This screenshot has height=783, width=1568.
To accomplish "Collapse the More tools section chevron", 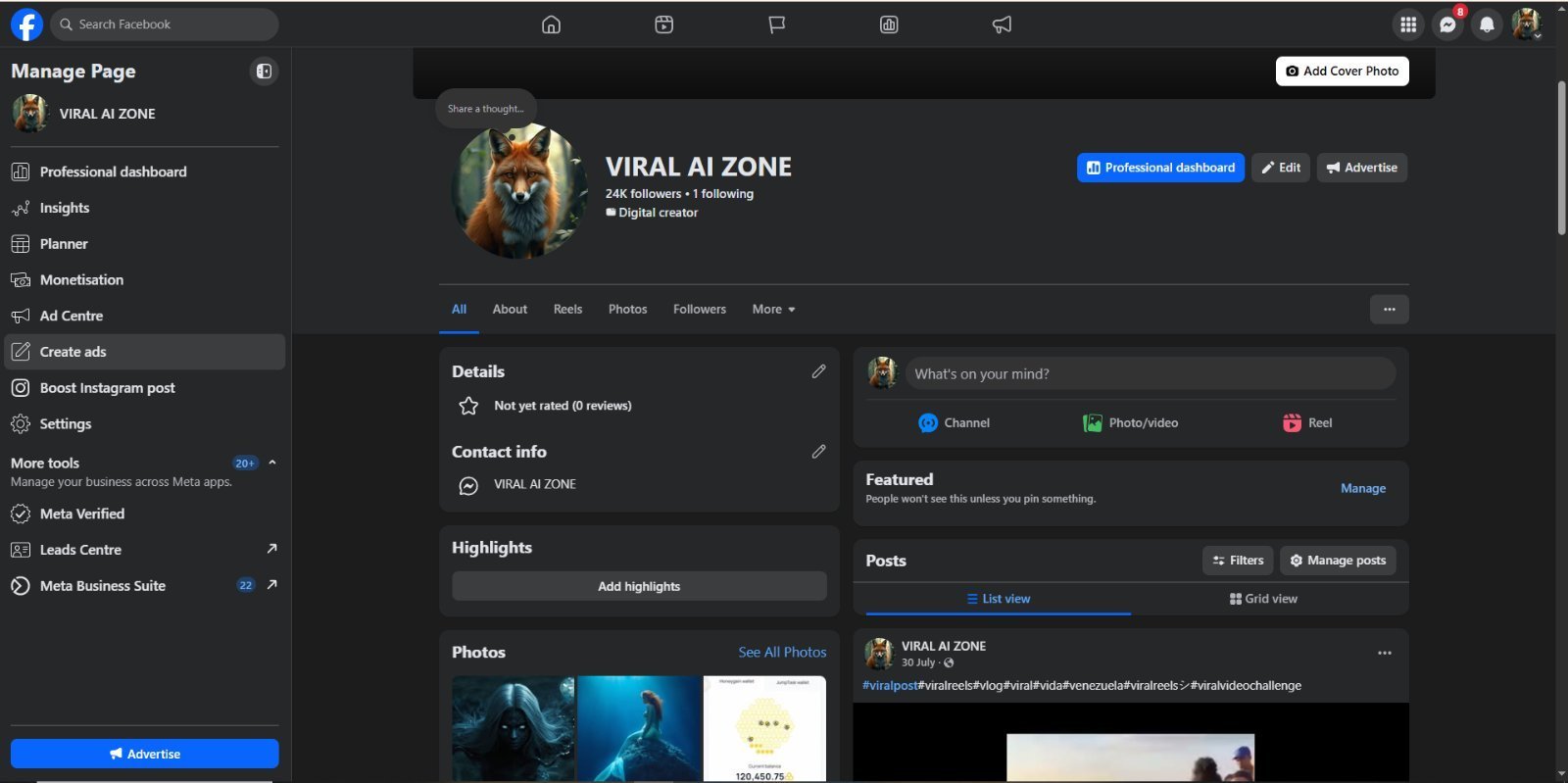I will (272, 463).
